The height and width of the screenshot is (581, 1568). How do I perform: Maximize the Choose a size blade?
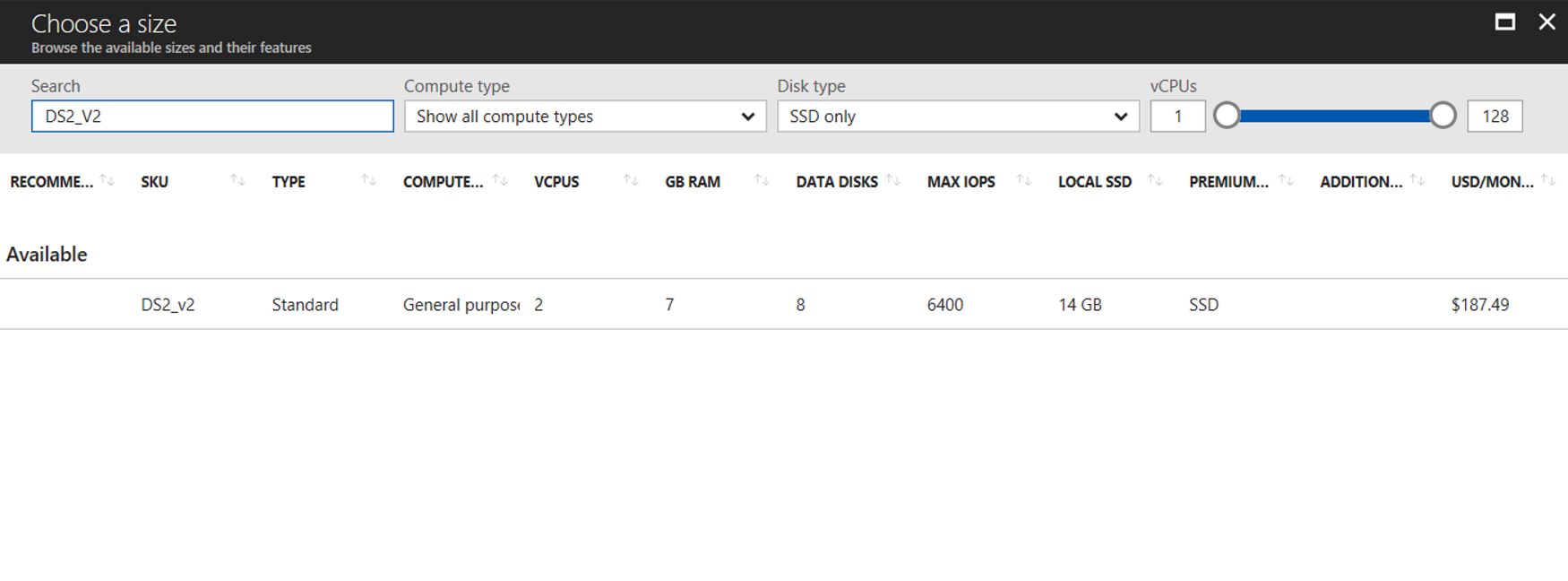click(x=1505, y=22)
